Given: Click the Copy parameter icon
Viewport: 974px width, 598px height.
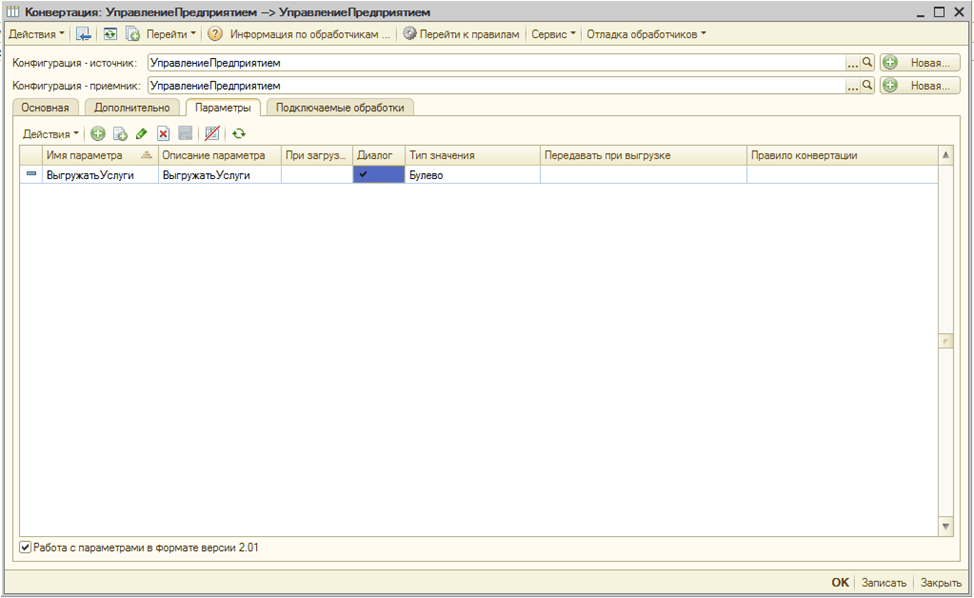Looking at the screenshot, I should tap(120, 133).
